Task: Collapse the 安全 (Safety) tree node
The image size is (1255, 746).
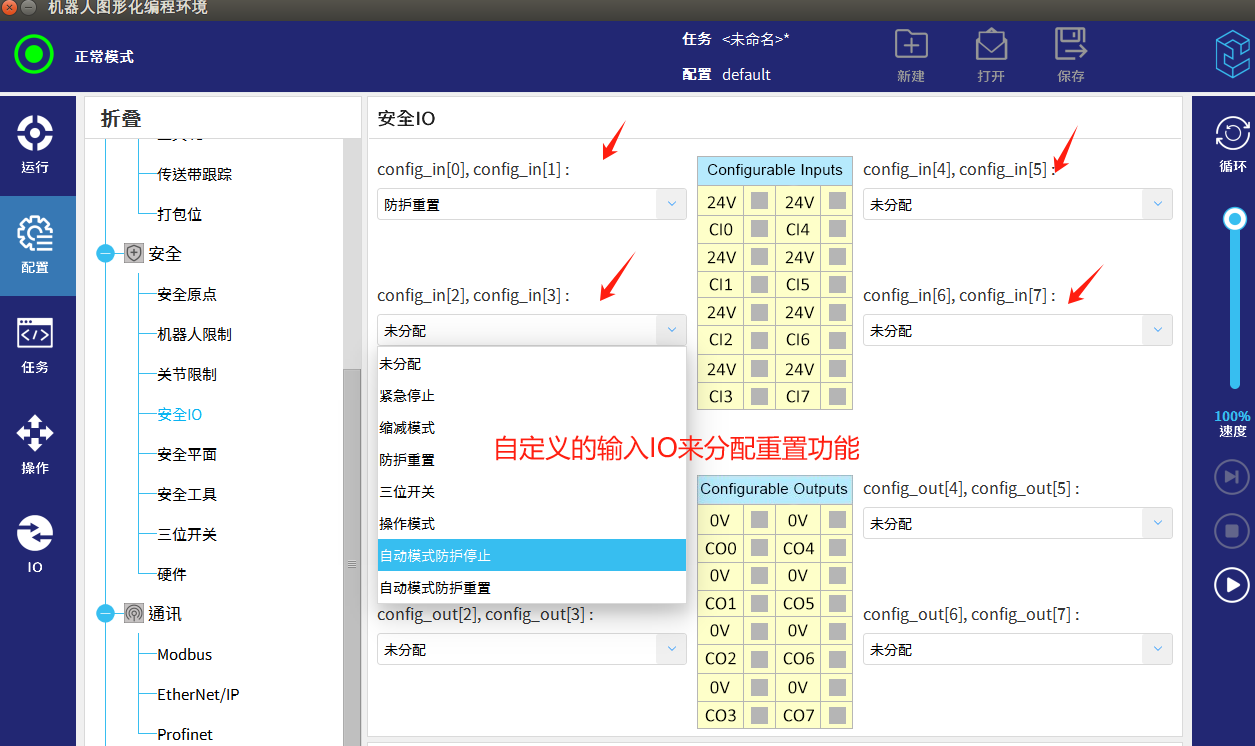Action: tap(106, 254)
